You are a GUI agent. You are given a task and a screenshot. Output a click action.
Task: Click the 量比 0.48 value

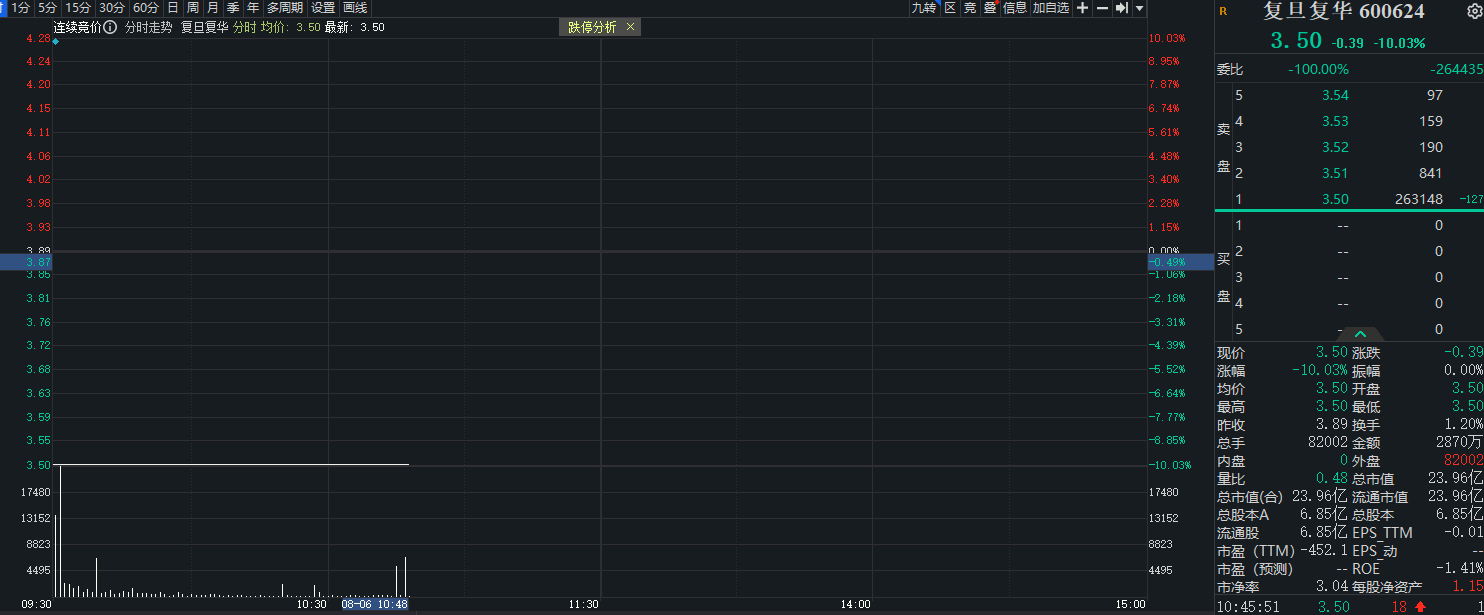[x=1333, y=478]
